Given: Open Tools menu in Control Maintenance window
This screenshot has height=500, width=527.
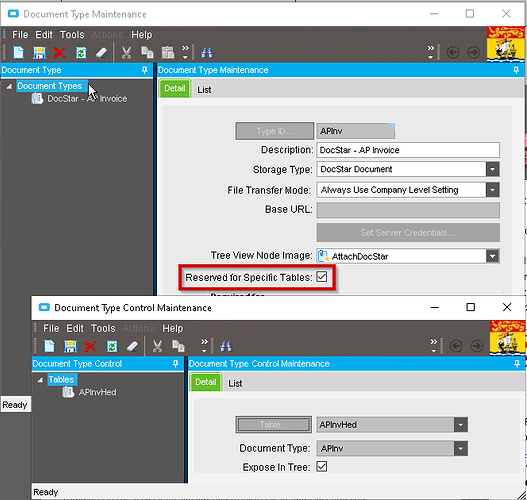Looking at the screenshot, I should pyautogui.click(x=103, y=328).
